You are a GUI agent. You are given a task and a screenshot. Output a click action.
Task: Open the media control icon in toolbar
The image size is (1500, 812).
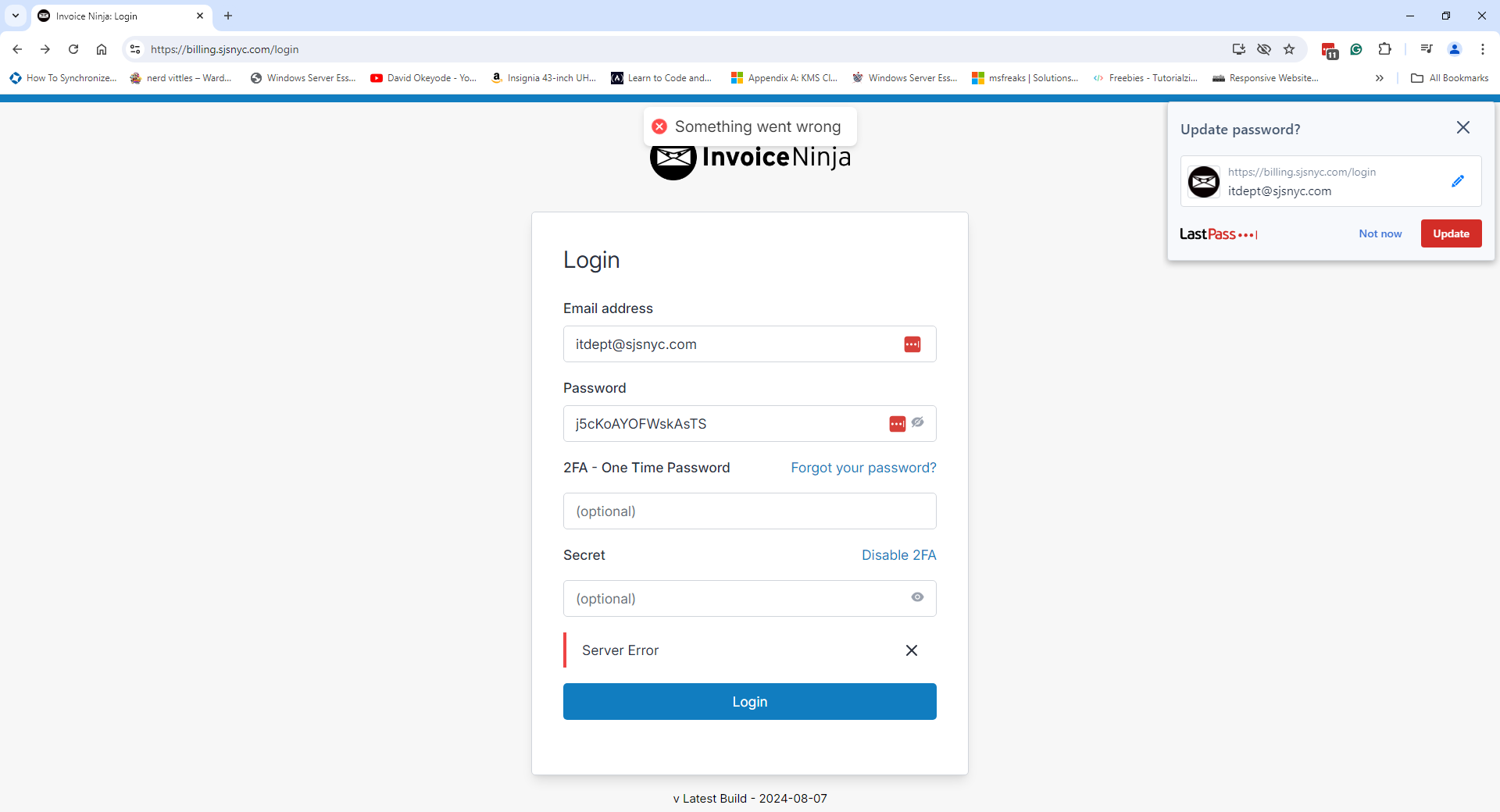click(x=1427, y=49)
